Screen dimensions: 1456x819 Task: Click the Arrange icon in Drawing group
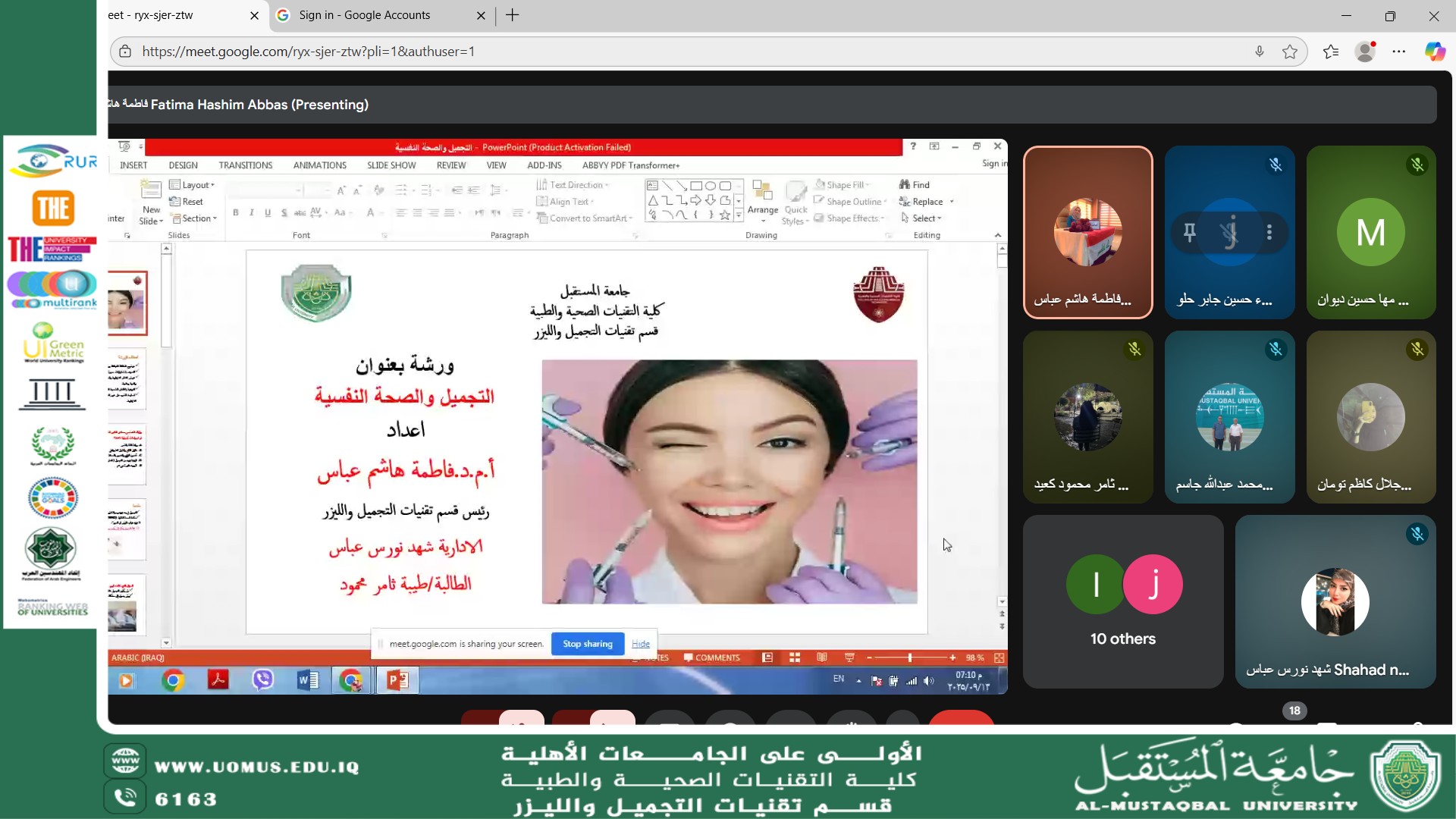coord(762,190)
